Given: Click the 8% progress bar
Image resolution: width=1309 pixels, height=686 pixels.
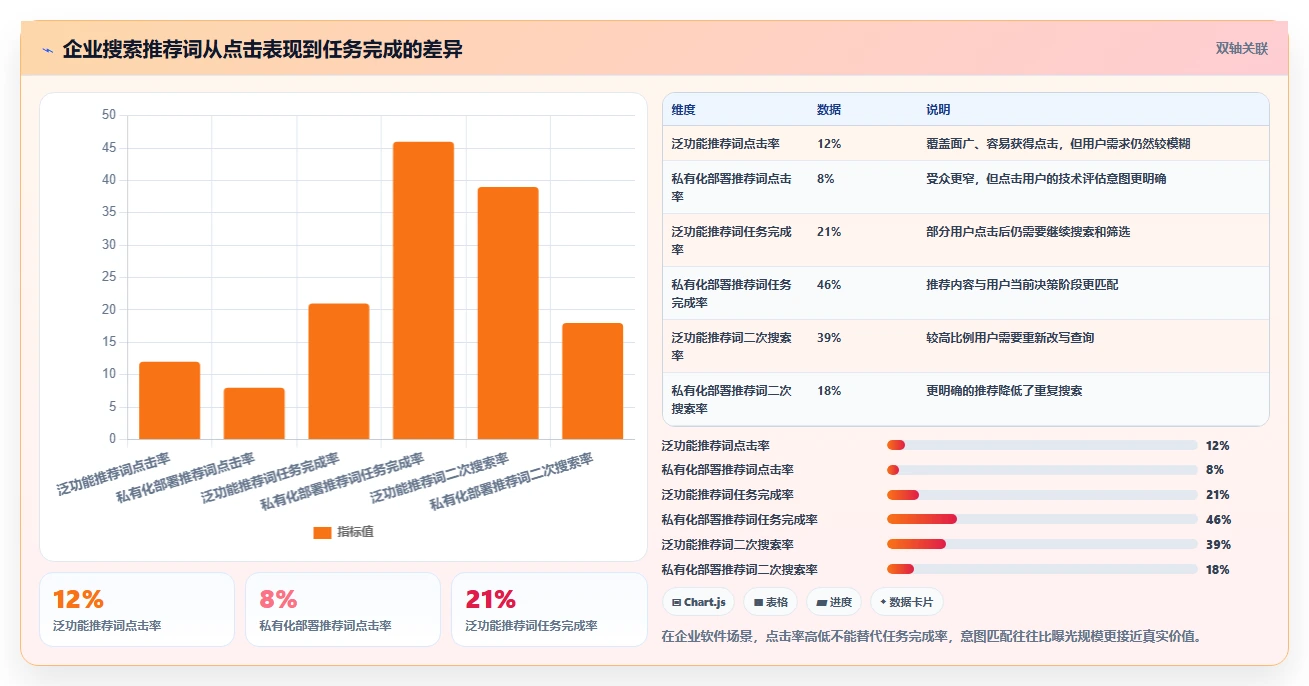Looking at the screenshot, I should [x=1042, y=470].
